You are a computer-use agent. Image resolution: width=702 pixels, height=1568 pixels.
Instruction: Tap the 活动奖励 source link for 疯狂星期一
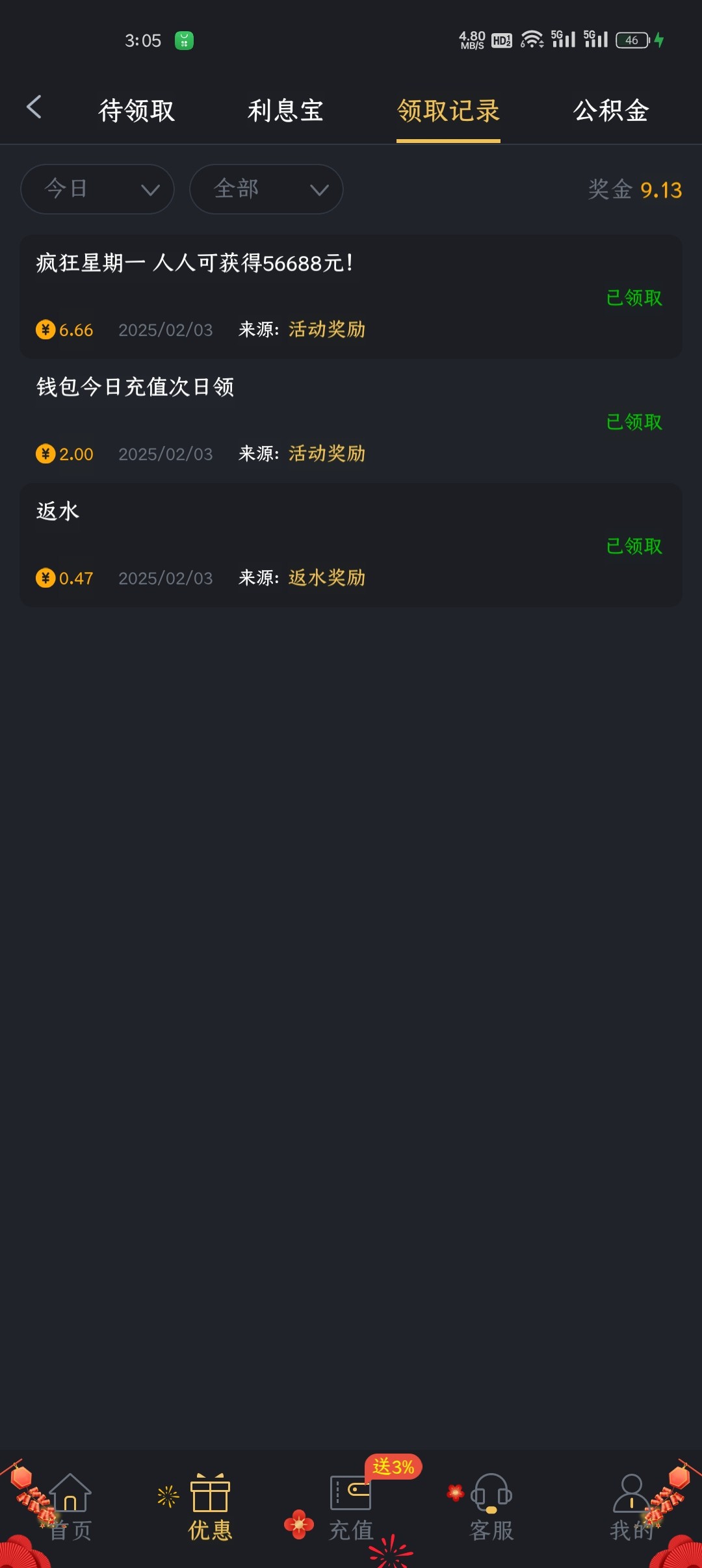pyautogui.click(x=327, y=330)
